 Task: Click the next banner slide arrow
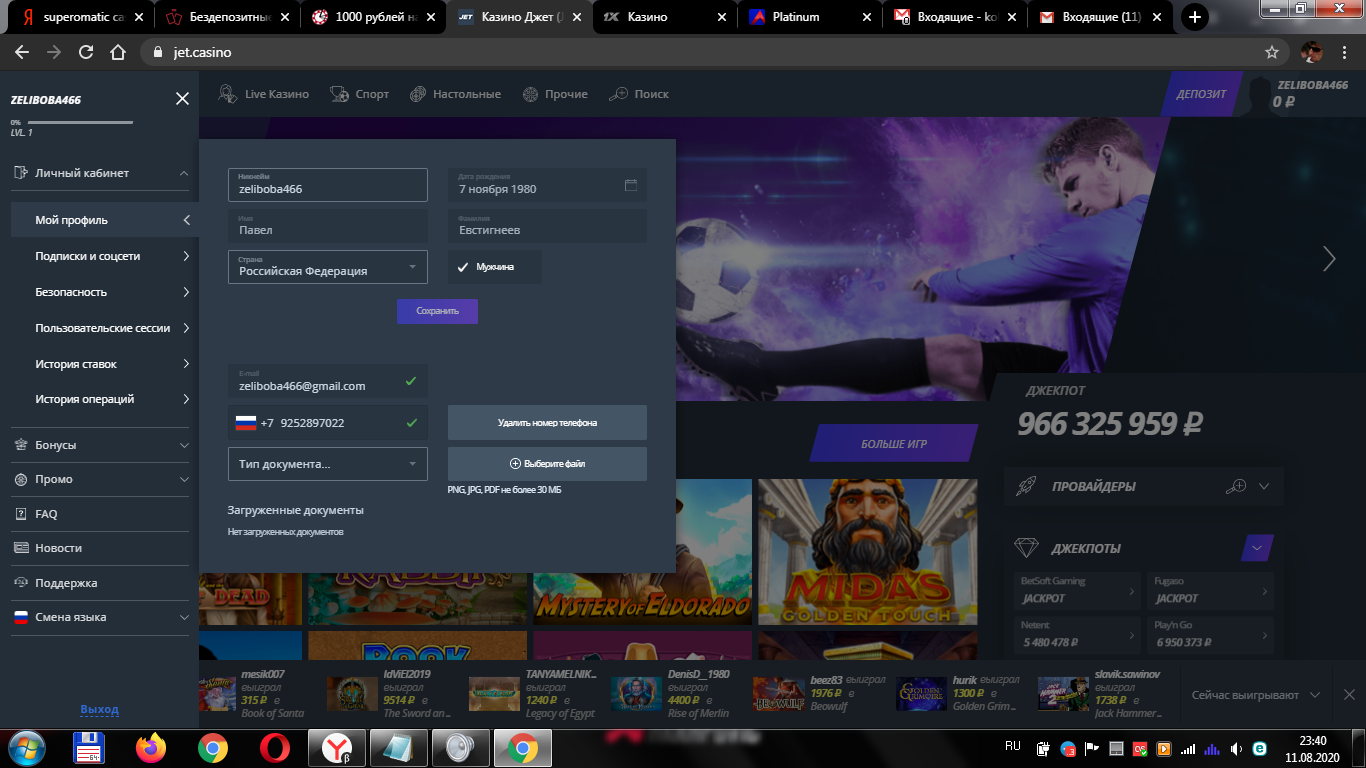1329,259
